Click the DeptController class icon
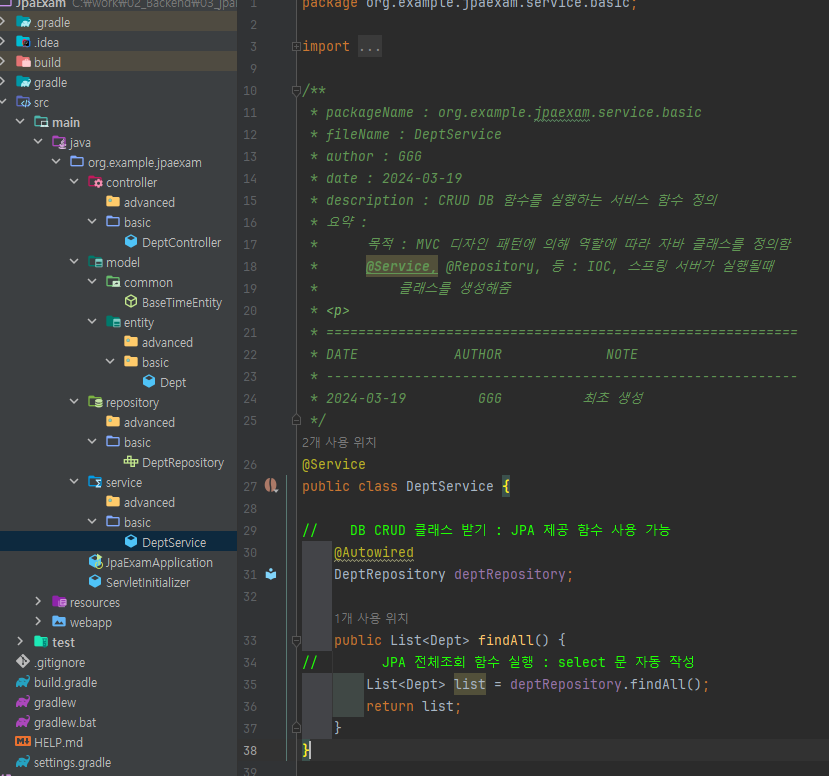Screen dimensions: 829x776 click(x=131, y=242)
